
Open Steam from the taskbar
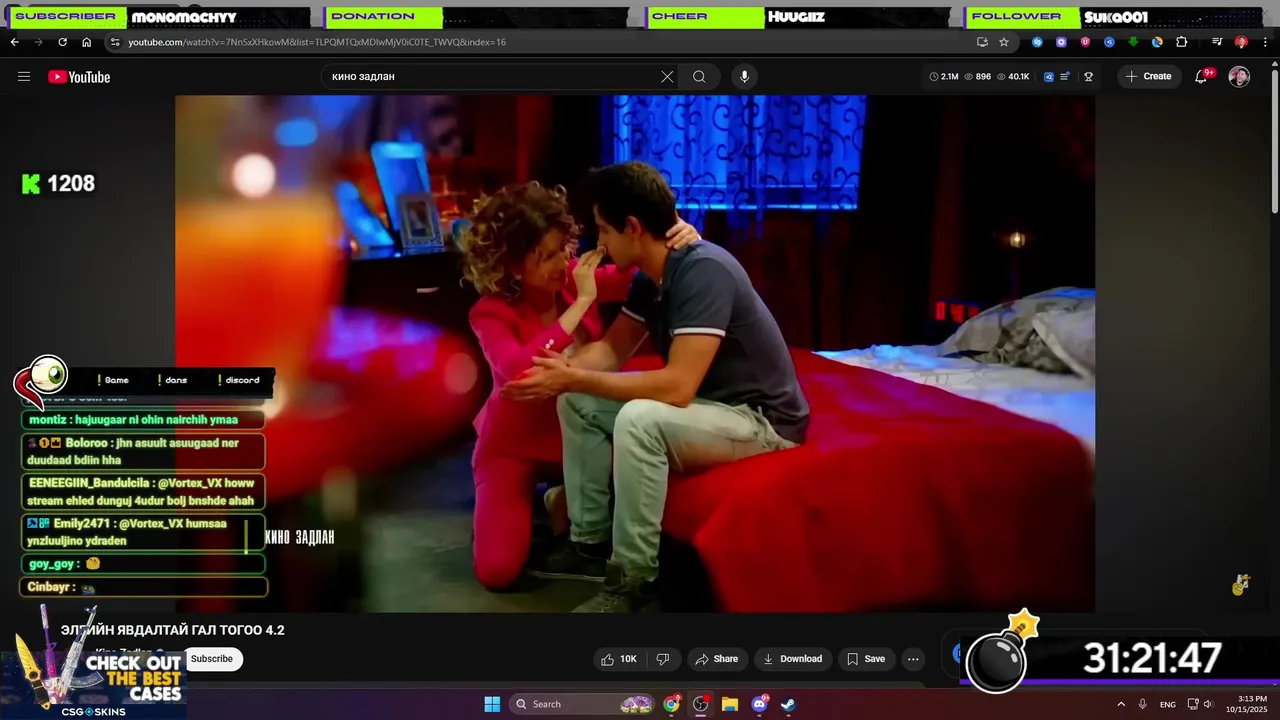(x=788, y=704)
